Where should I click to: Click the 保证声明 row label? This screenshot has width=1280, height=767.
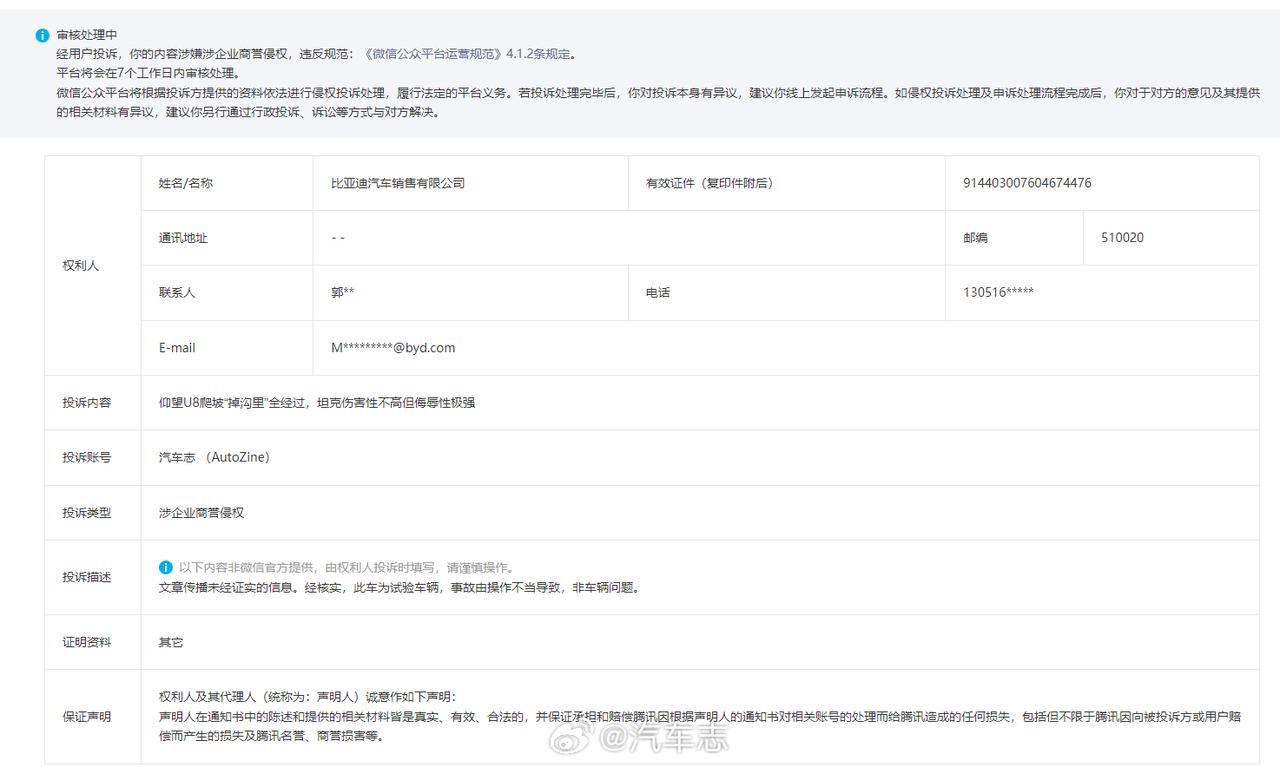87,717
